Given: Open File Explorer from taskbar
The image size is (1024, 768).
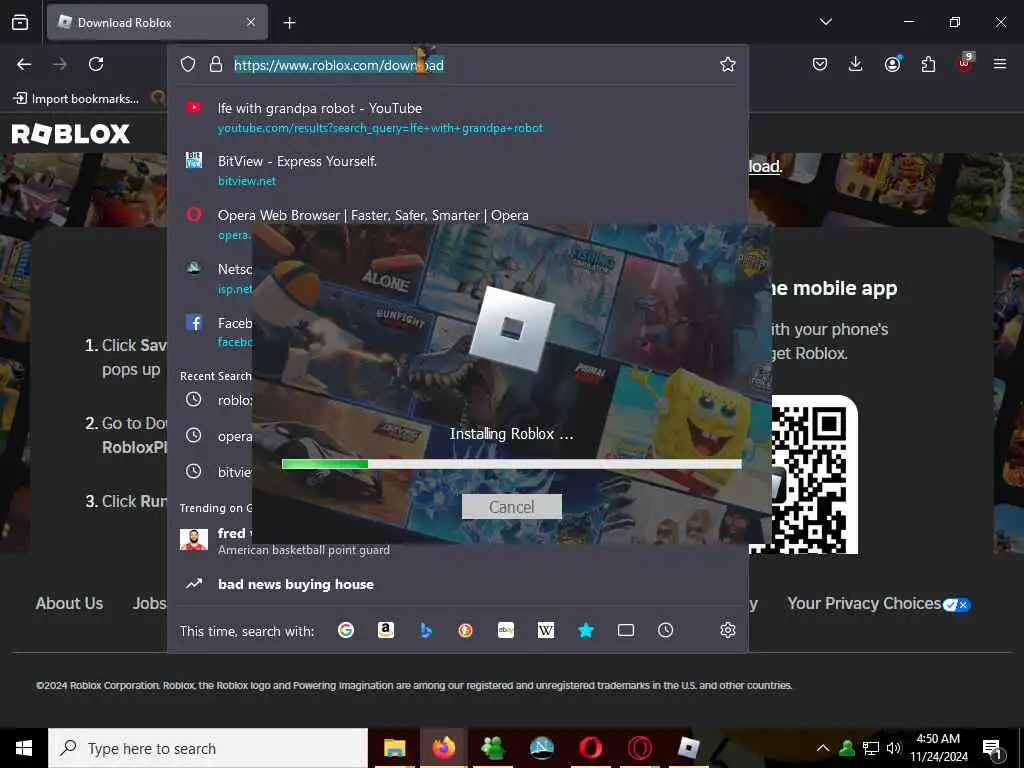Looking at the screenshot, I should [x=394, y=748].
